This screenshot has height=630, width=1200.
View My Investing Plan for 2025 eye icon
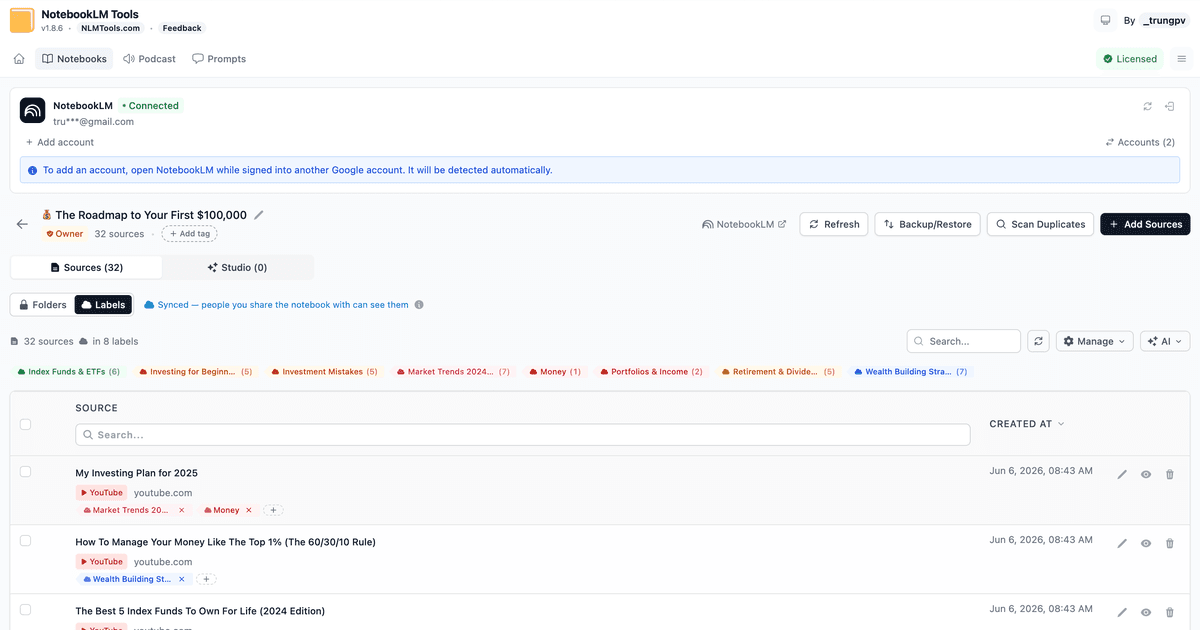click(1146, 475)
